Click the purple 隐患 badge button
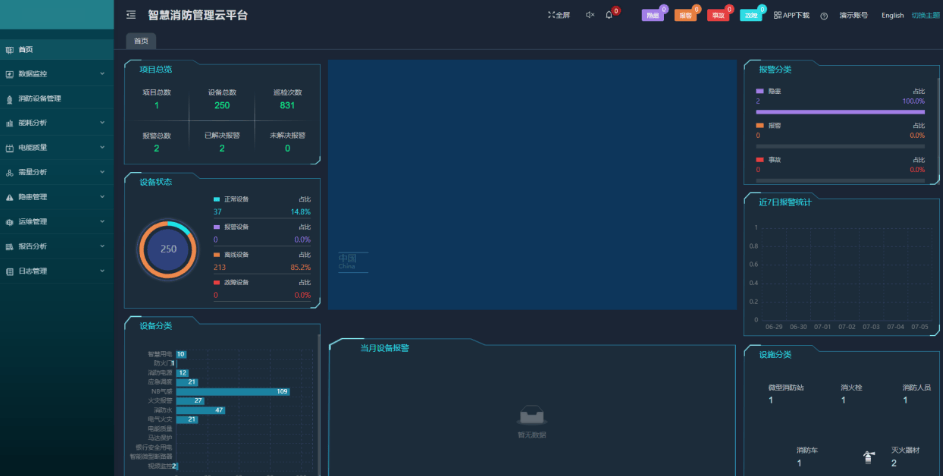 point(652,15)
